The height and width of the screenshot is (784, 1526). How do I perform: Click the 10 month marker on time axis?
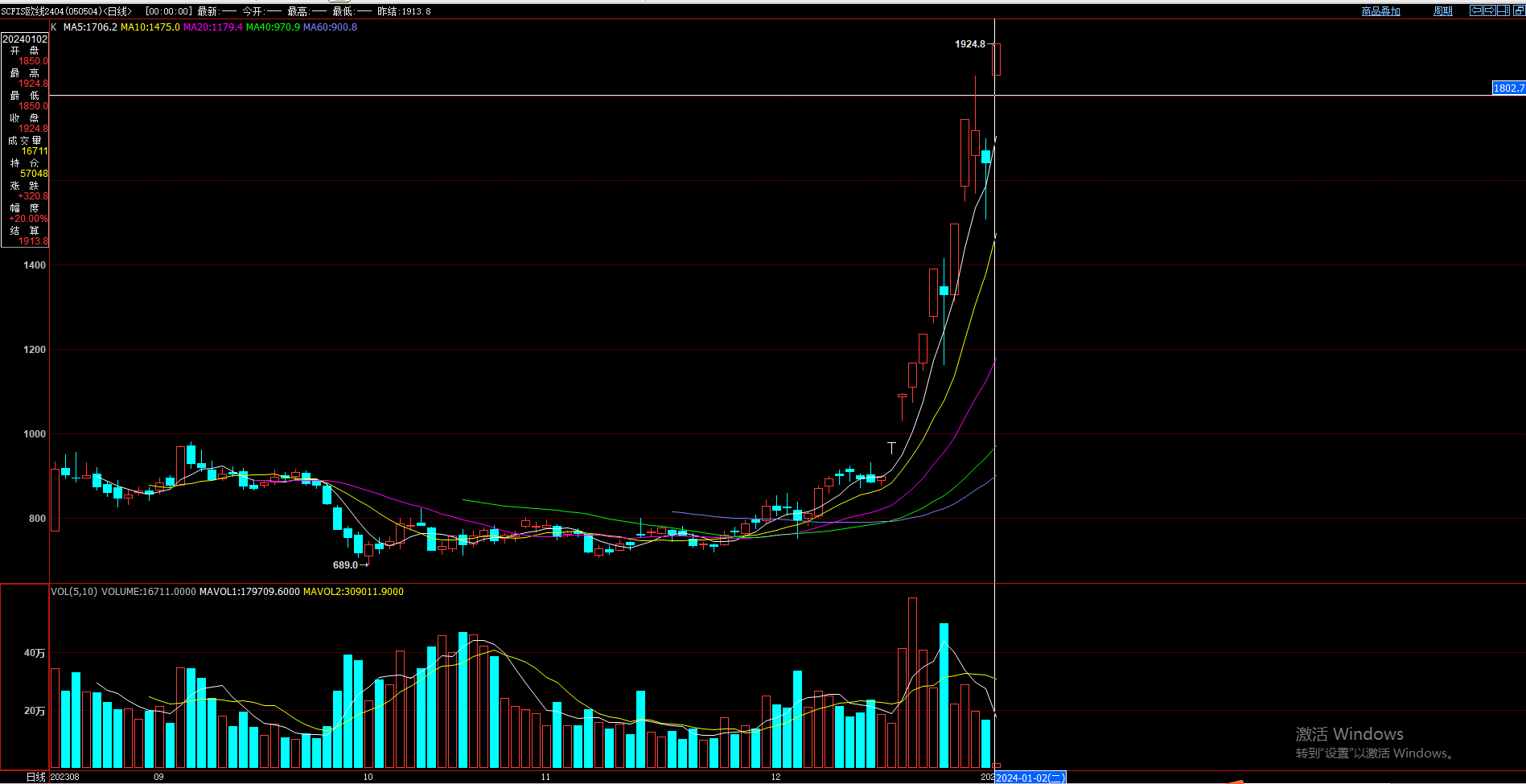pos(368,777)
